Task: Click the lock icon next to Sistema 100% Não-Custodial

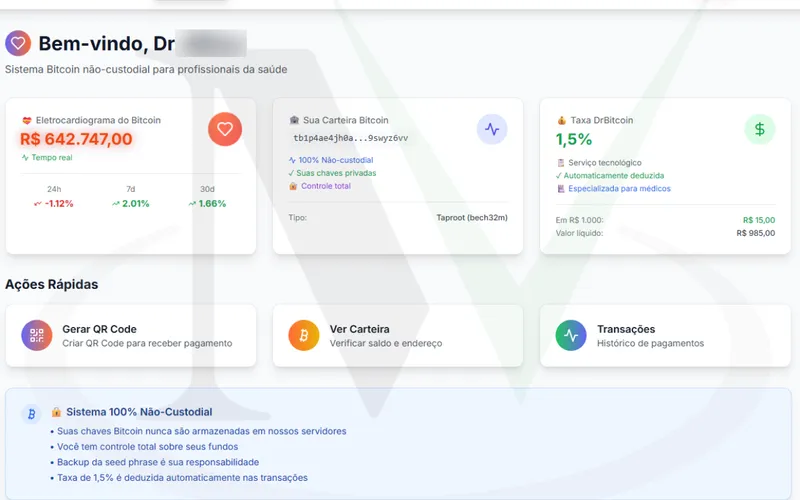Action: tap(56, 412)
